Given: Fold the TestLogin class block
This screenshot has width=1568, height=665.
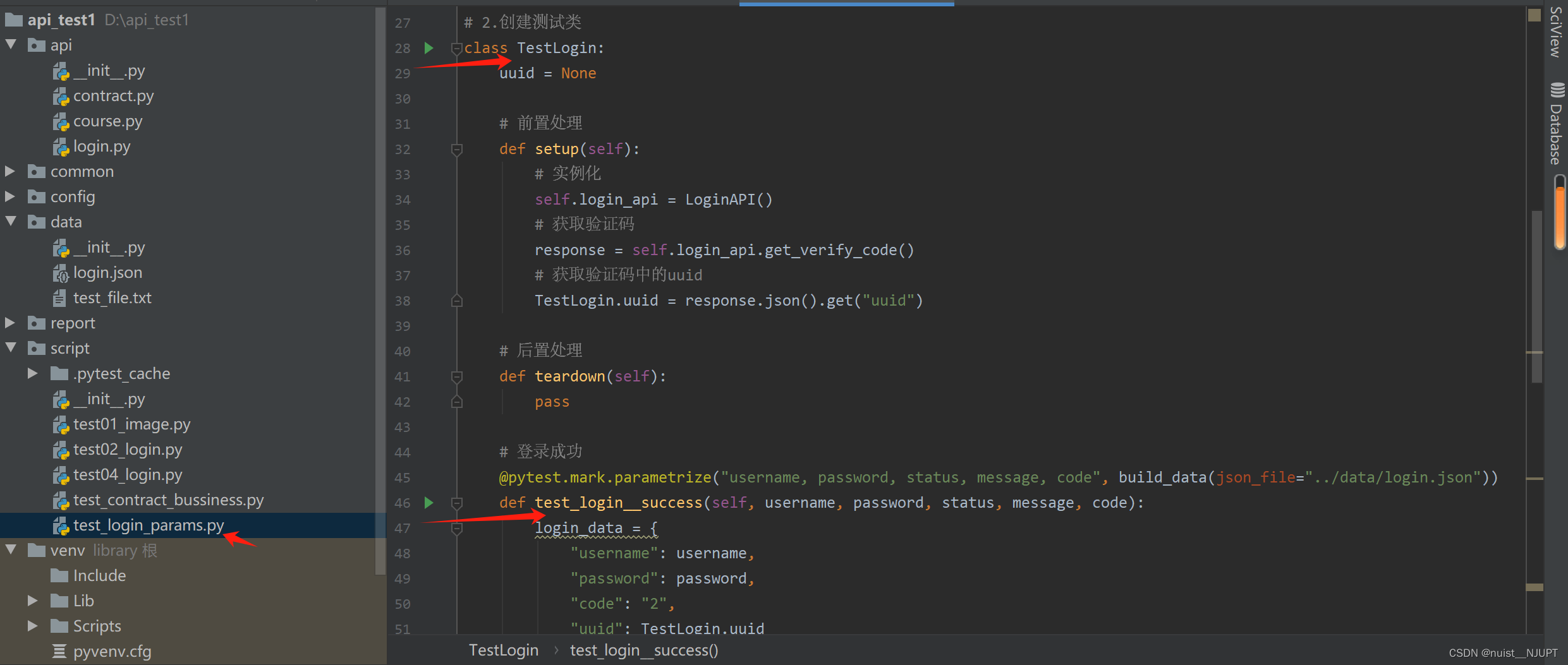Looking at the screenshot, I should point(456,49).
